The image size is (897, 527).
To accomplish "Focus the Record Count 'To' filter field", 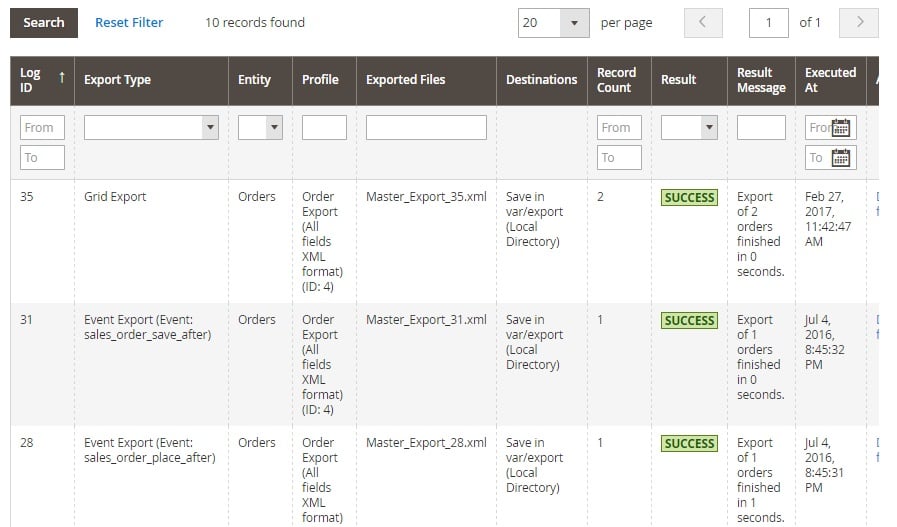I will [619, 158].
